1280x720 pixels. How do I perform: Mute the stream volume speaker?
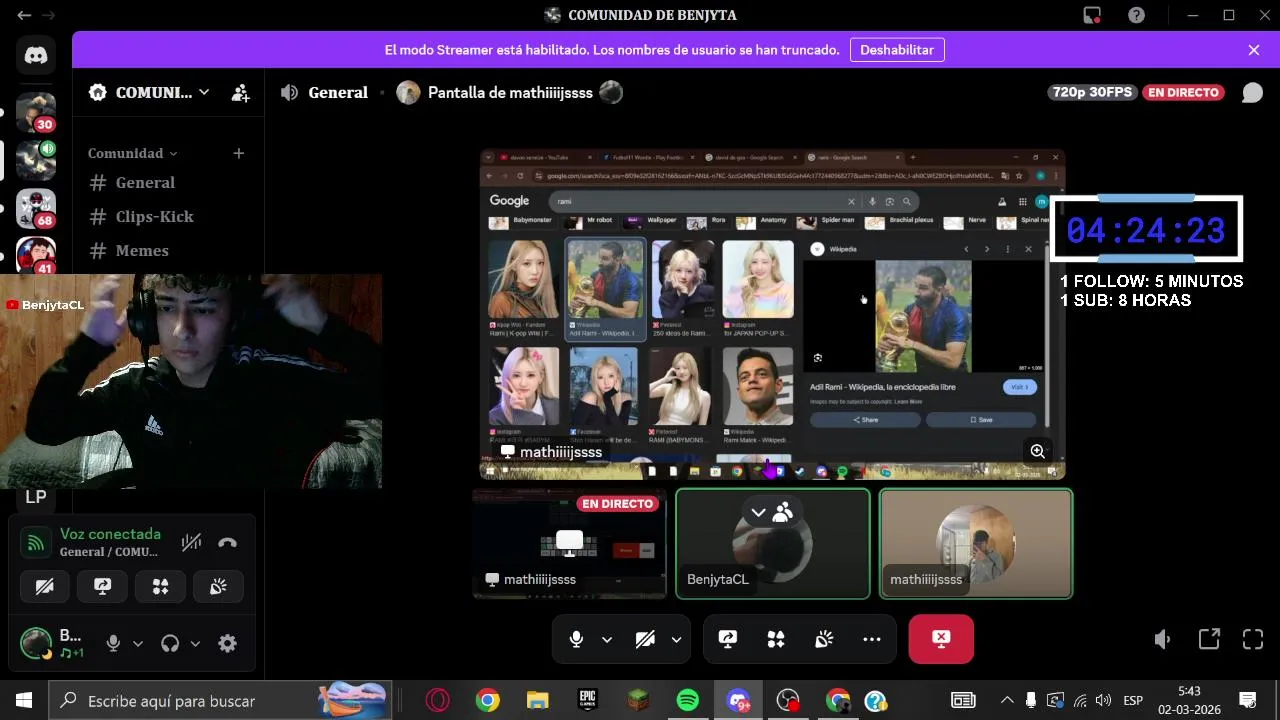pos(1161,639)
